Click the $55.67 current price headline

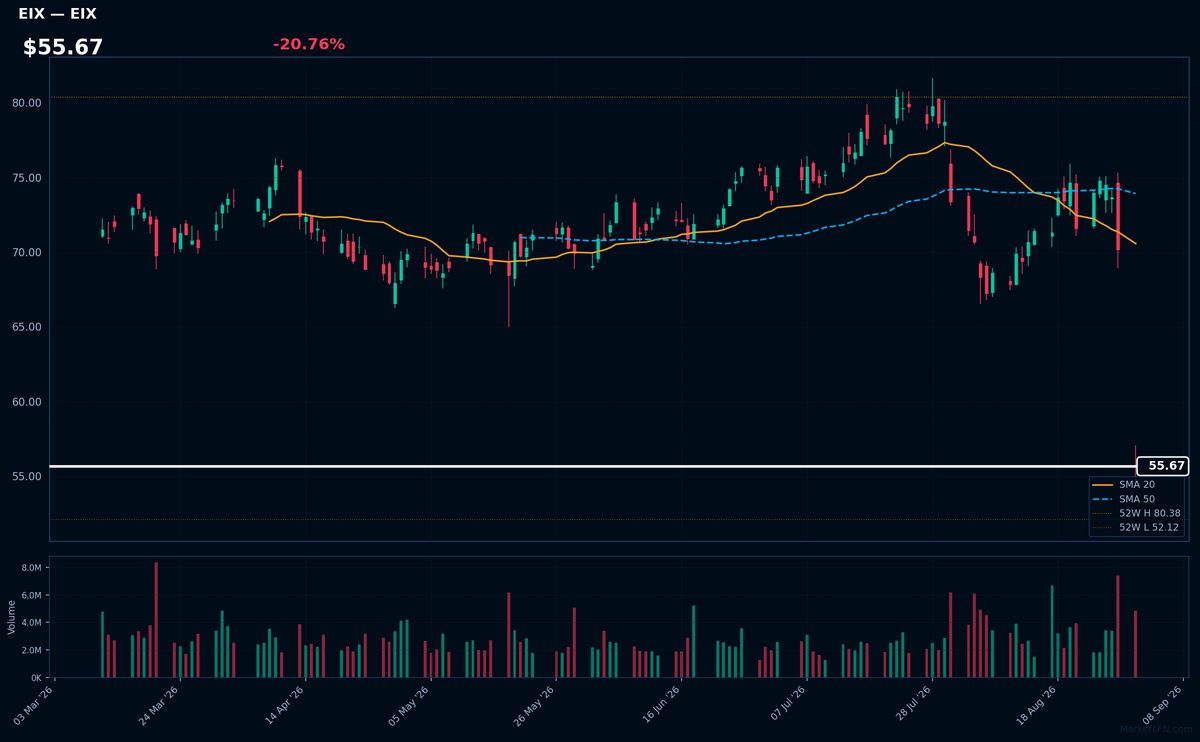tap(63, 47)
